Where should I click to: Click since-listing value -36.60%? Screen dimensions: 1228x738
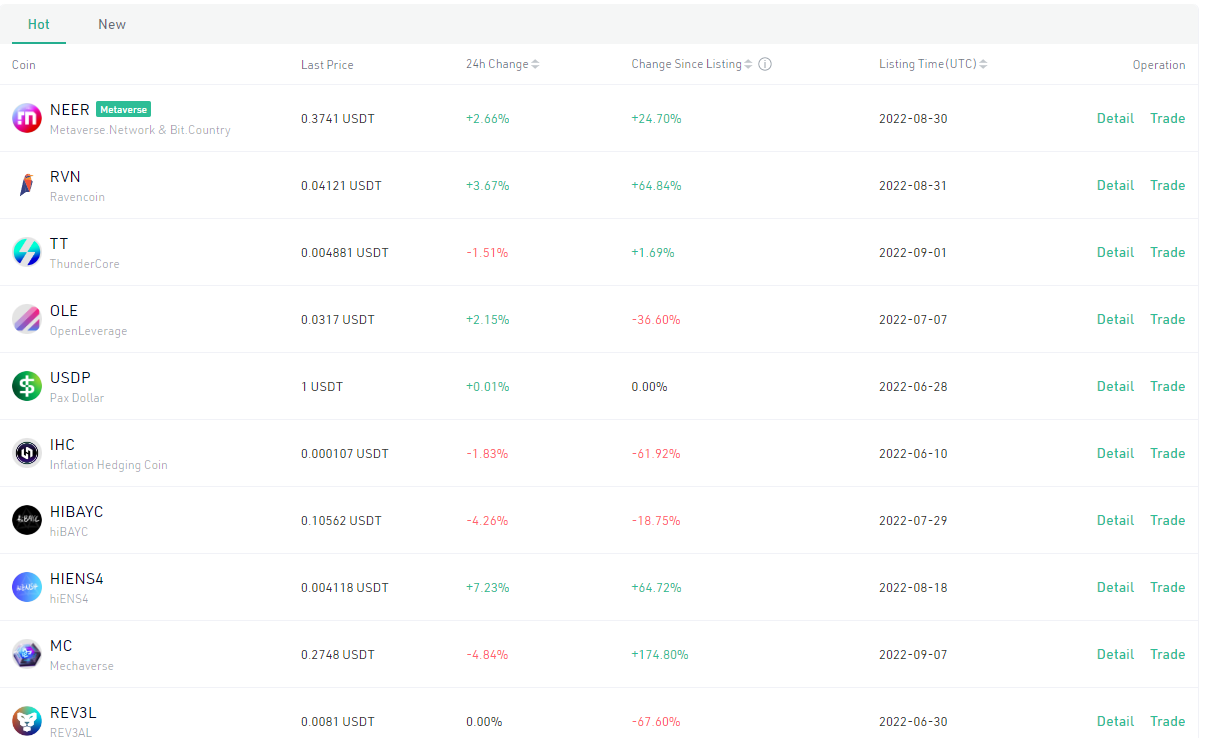click(656, 319)
